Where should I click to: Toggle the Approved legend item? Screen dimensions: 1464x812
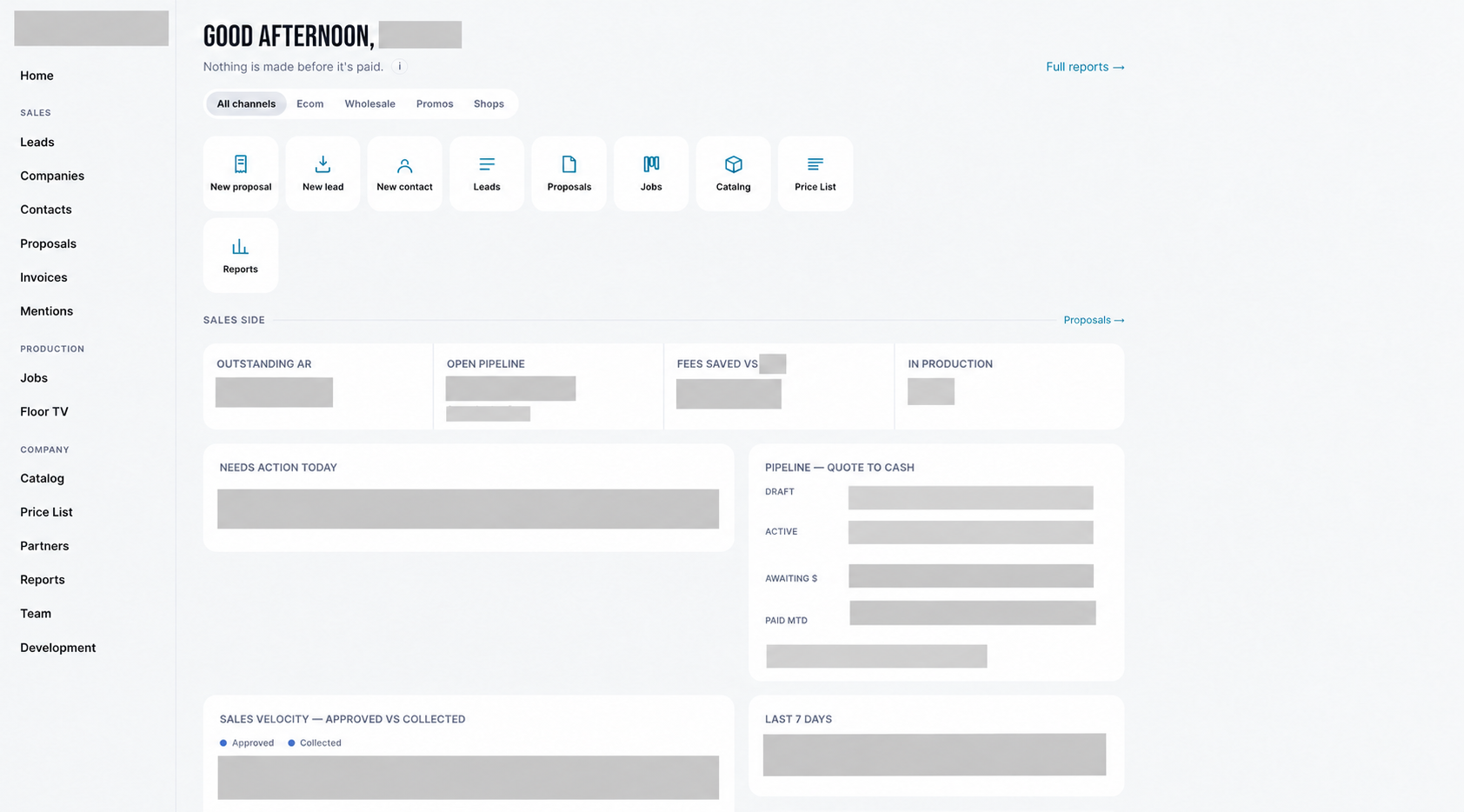click(x=247, y=743)
